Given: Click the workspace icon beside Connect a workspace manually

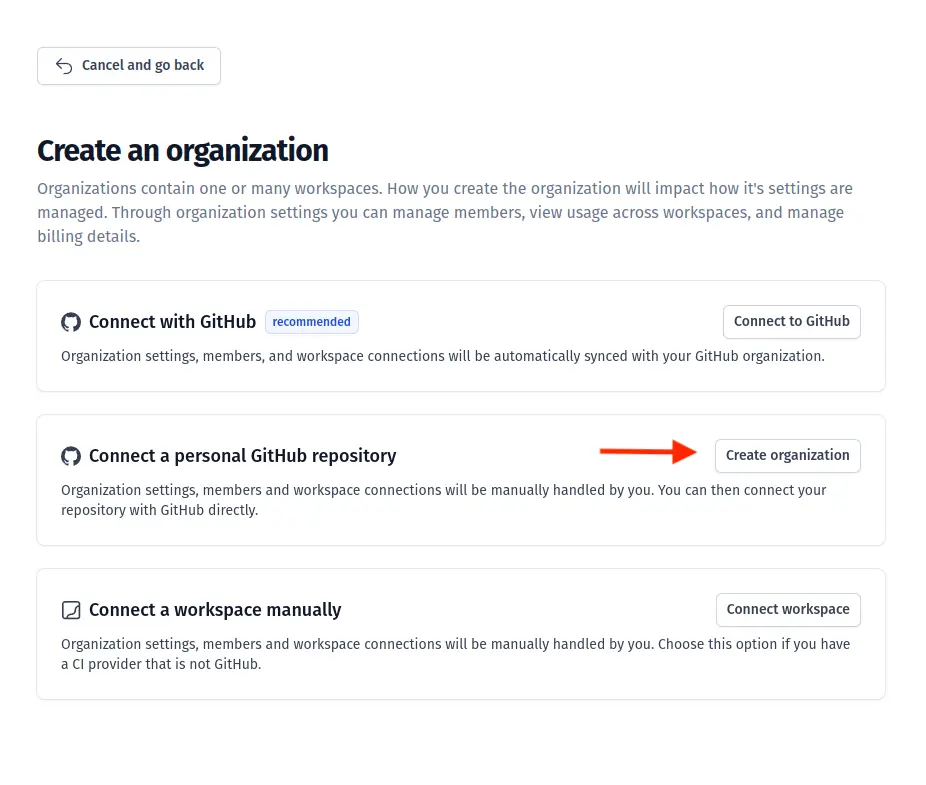Looking at the screenshot, I should click(x=70, y=610).
